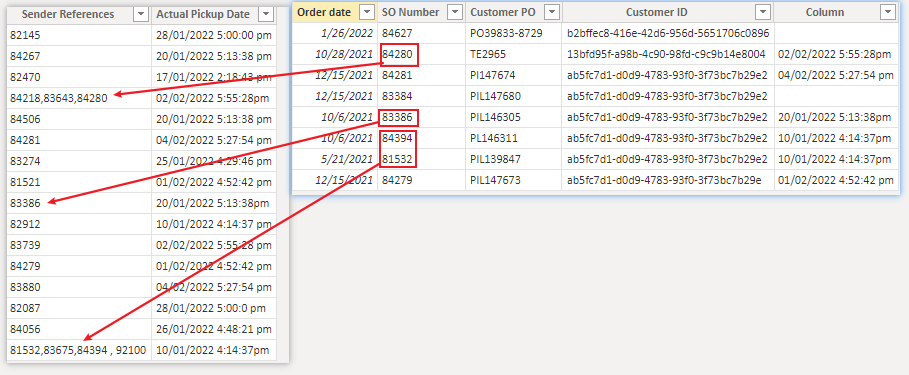Select the Sender References column header
Viewport: 909px width, 375px height.
pyautogui.click(x=68, y=14)
